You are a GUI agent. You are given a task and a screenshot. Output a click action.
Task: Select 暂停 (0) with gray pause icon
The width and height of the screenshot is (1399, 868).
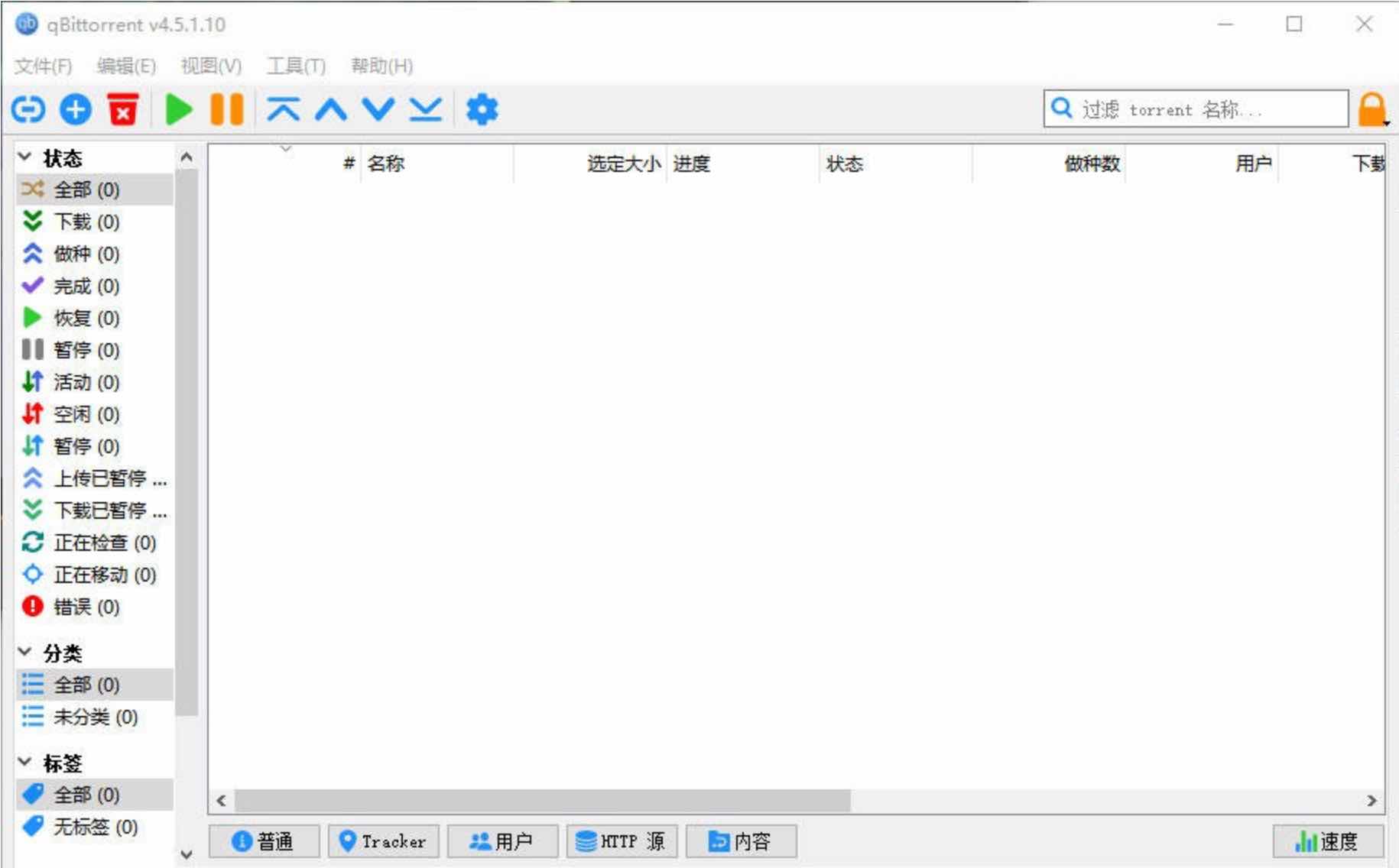(95, 350)
